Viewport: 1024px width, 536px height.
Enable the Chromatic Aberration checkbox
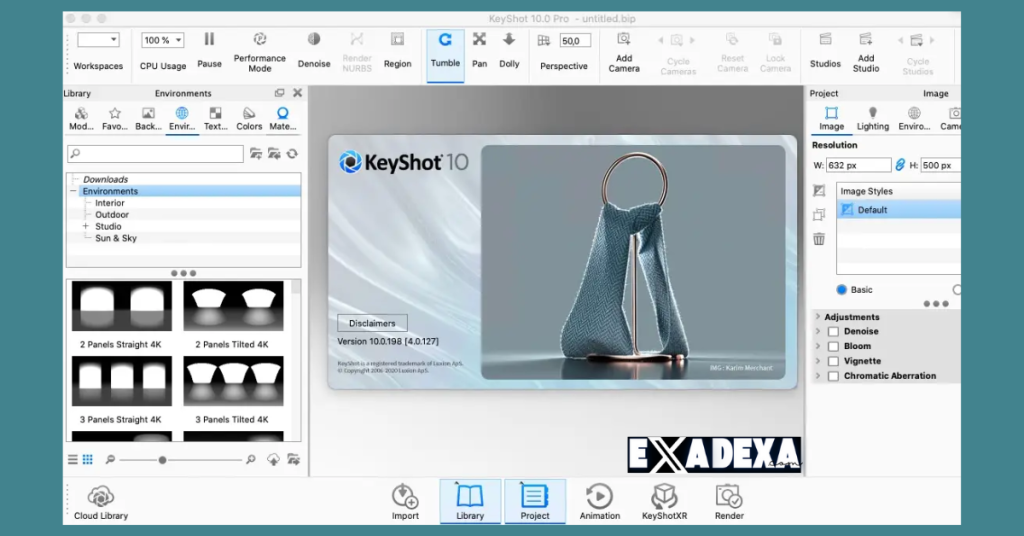click(x=833, y=376)
